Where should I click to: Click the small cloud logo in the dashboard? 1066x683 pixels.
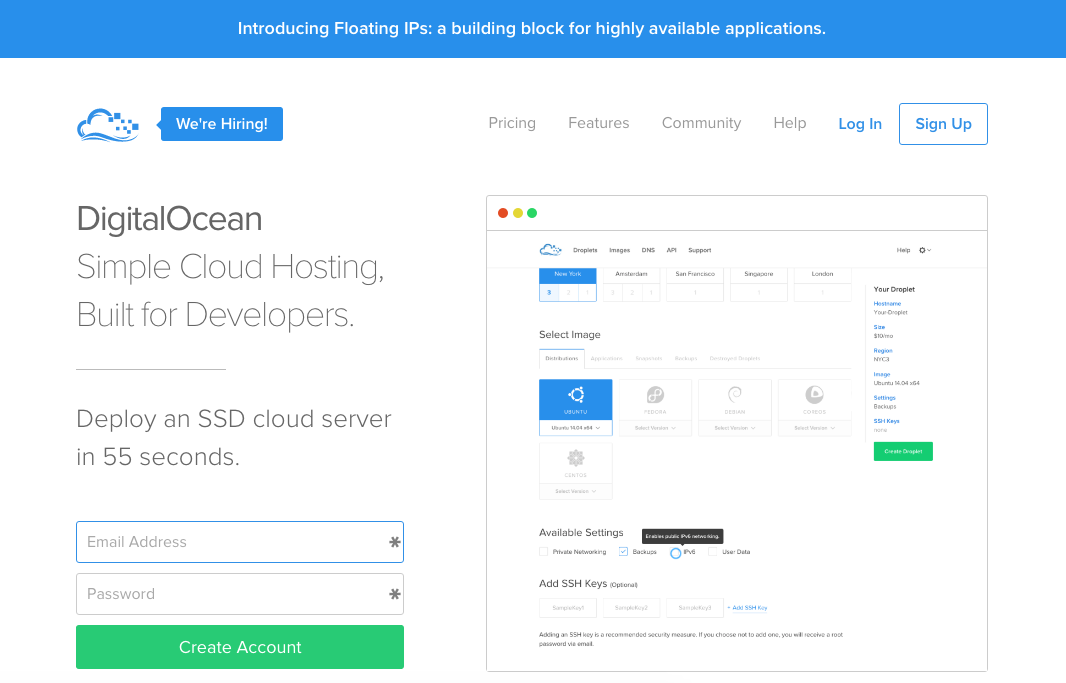[550, 250]
